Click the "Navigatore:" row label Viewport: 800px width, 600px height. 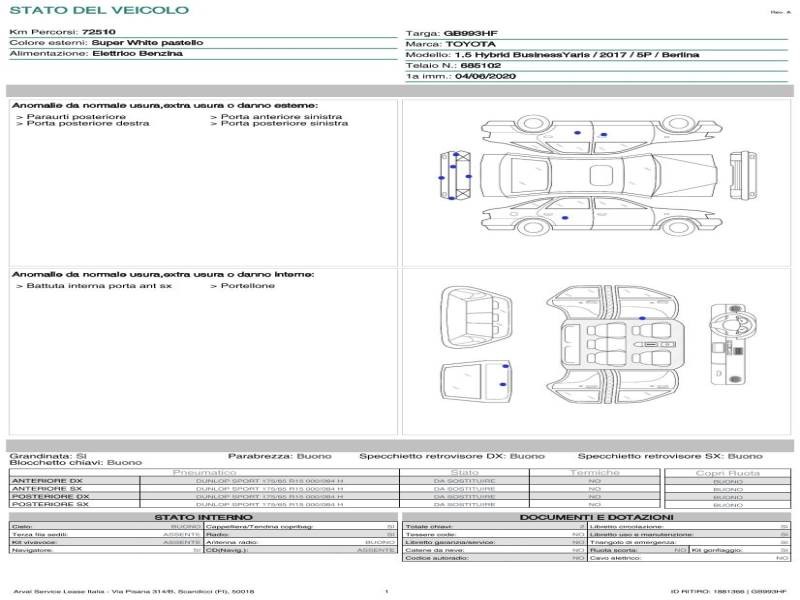(x=32, y=551)
